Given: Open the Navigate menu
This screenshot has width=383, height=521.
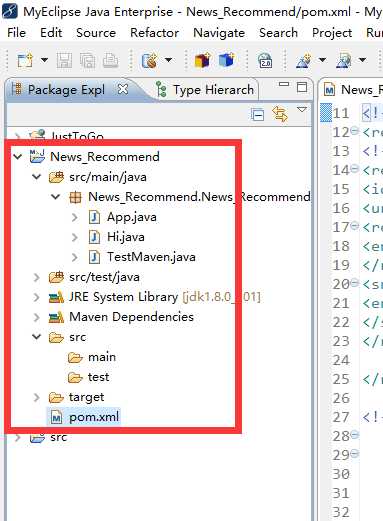Looking at the screenshot, I should [219, 33].
